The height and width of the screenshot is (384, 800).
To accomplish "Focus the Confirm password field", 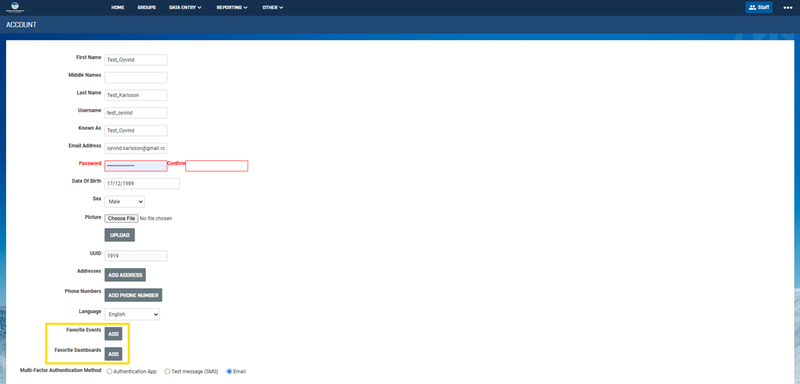I will coord(217,166).
